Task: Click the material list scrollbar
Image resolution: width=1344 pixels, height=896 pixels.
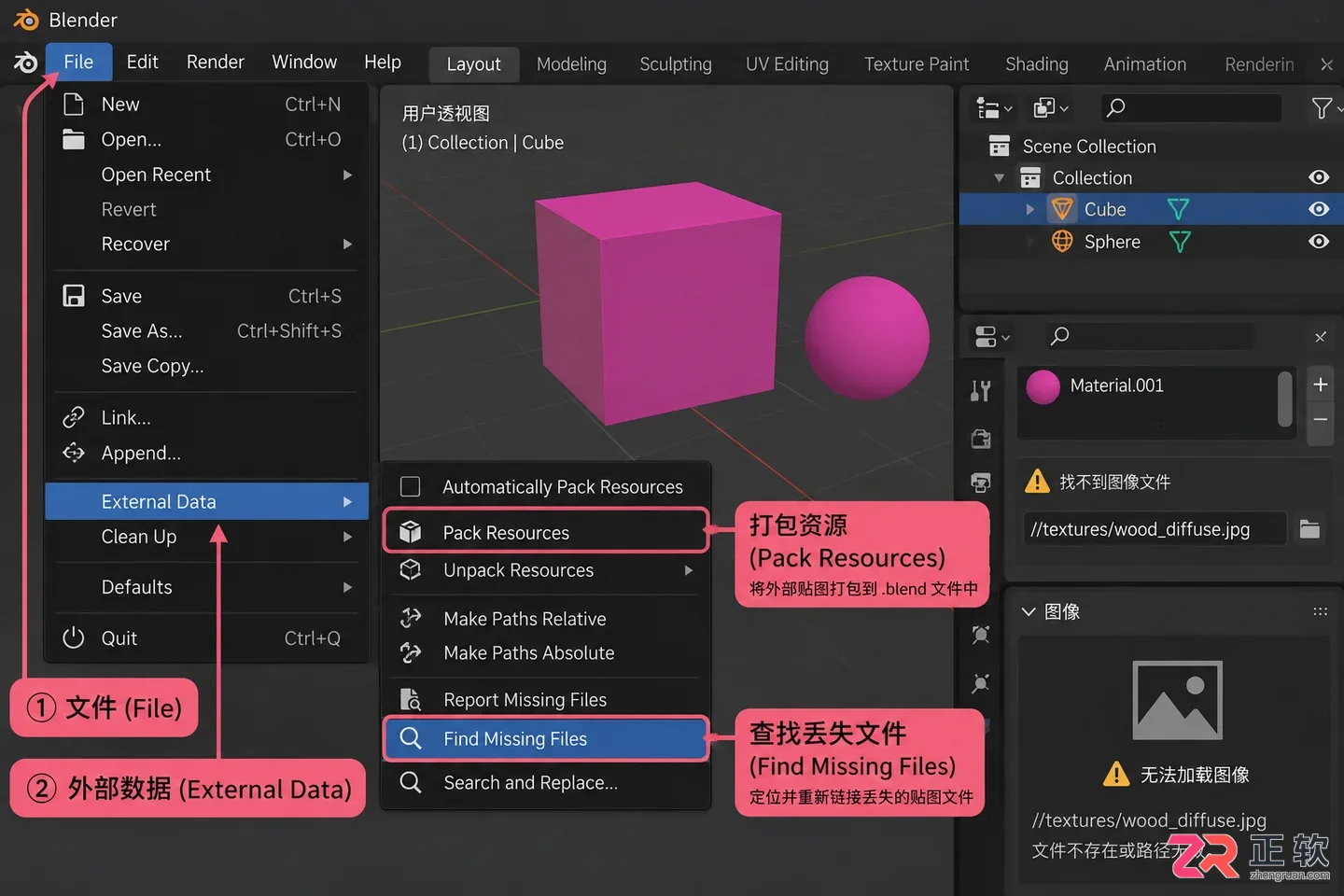Action: coord(1285,399)
